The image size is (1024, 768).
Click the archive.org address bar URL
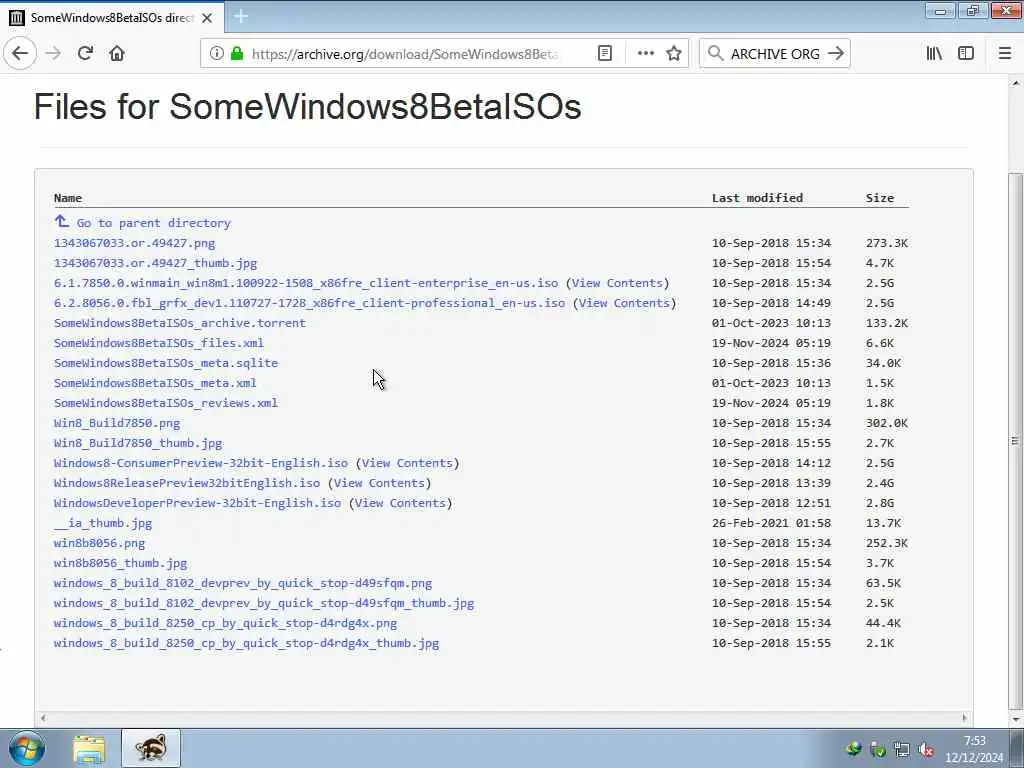click(x=405, y=54)
